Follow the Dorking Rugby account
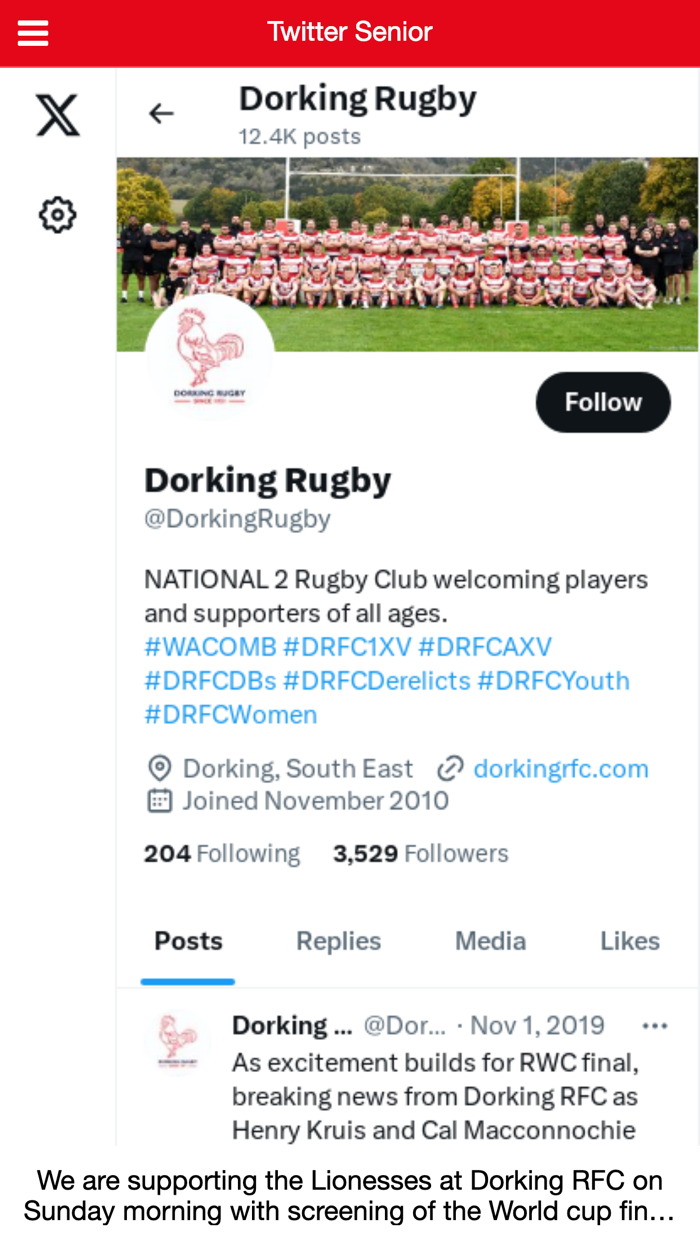 coord(603,401)
